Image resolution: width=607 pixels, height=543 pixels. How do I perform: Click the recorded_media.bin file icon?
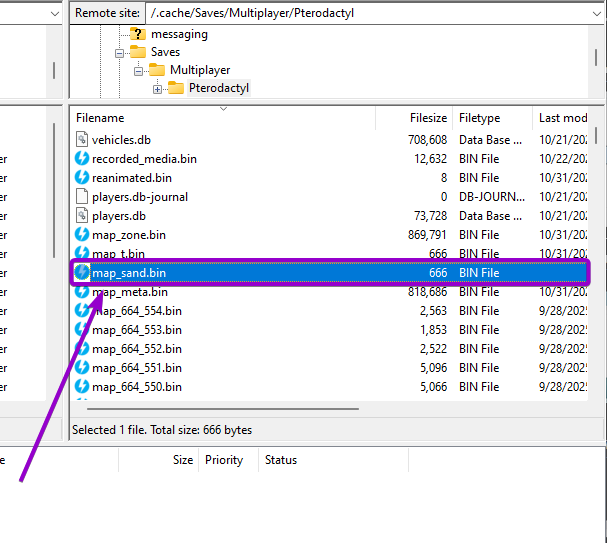click(x=82, y=158)
